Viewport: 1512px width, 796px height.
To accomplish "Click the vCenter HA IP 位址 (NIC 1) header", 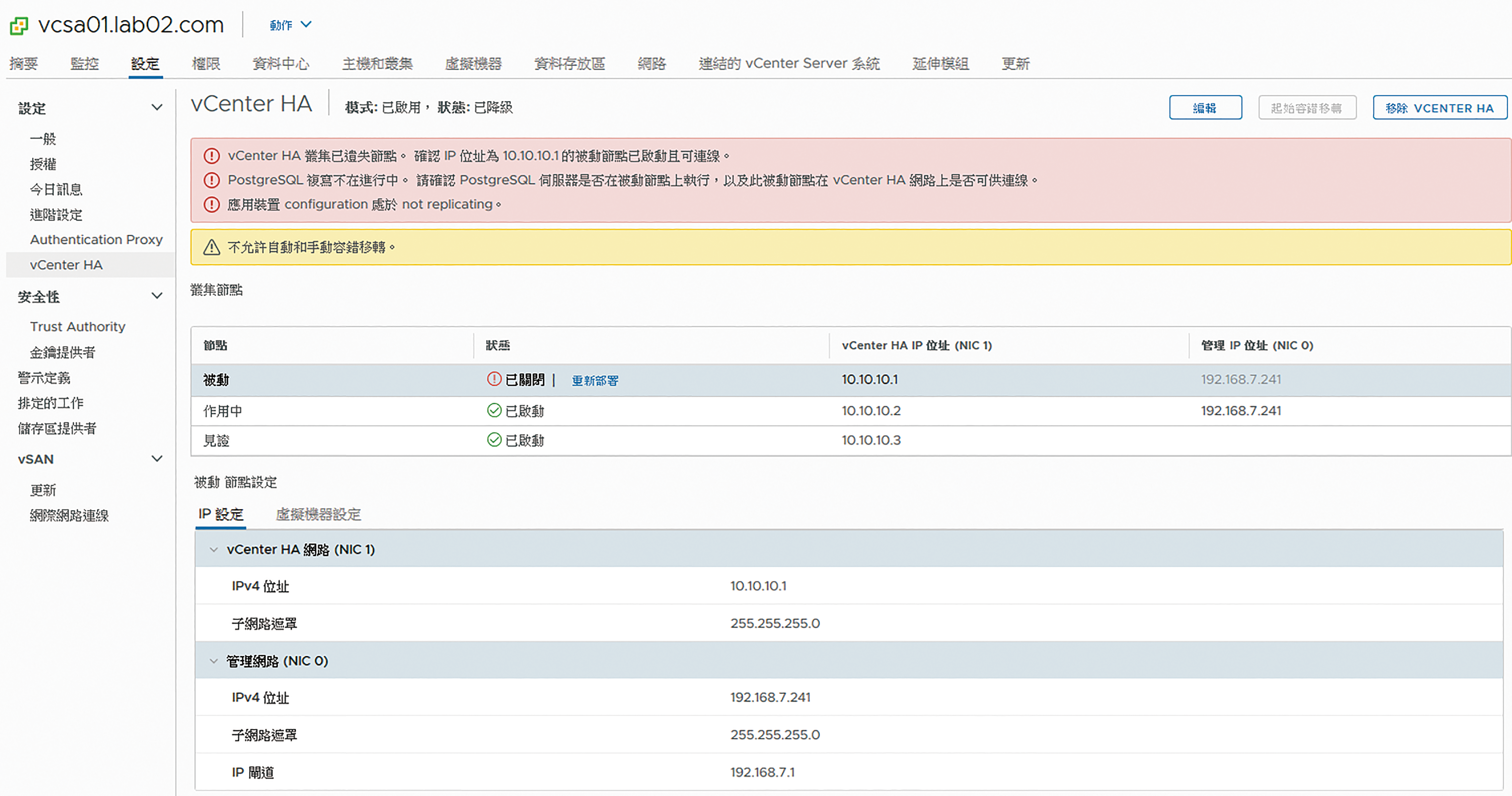I will [x=917, y=345].
